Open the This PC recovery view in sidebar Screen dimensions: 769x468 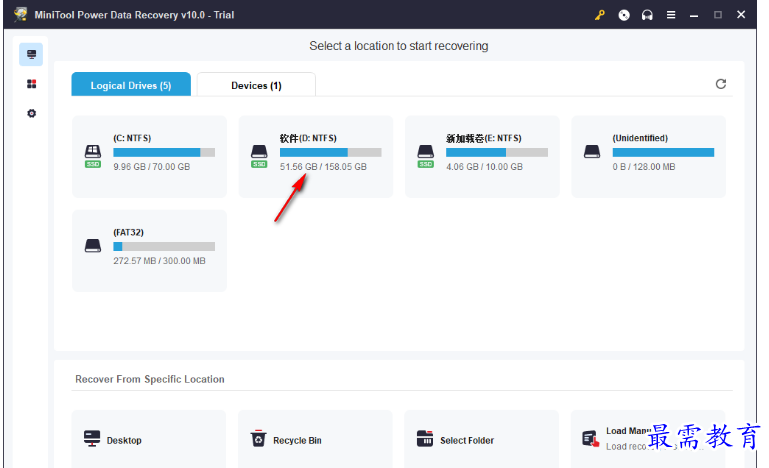(31, 54)
